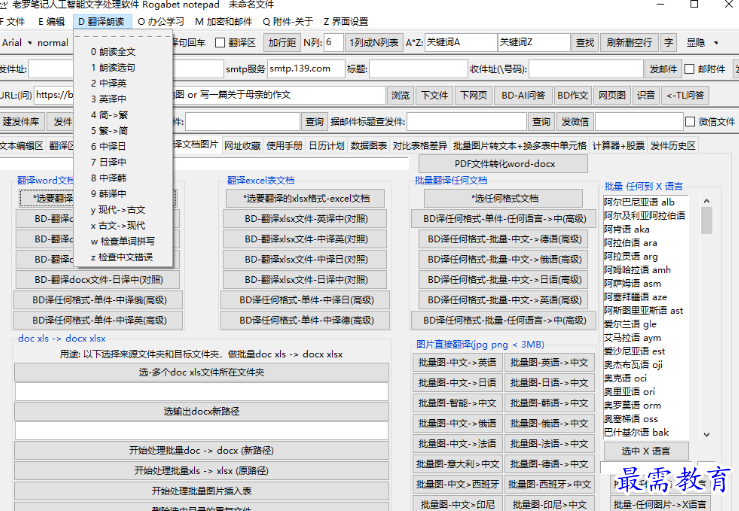Click the 选中 X 语言 button
This screenshot has height=511, width=739.
pos(646,451)
